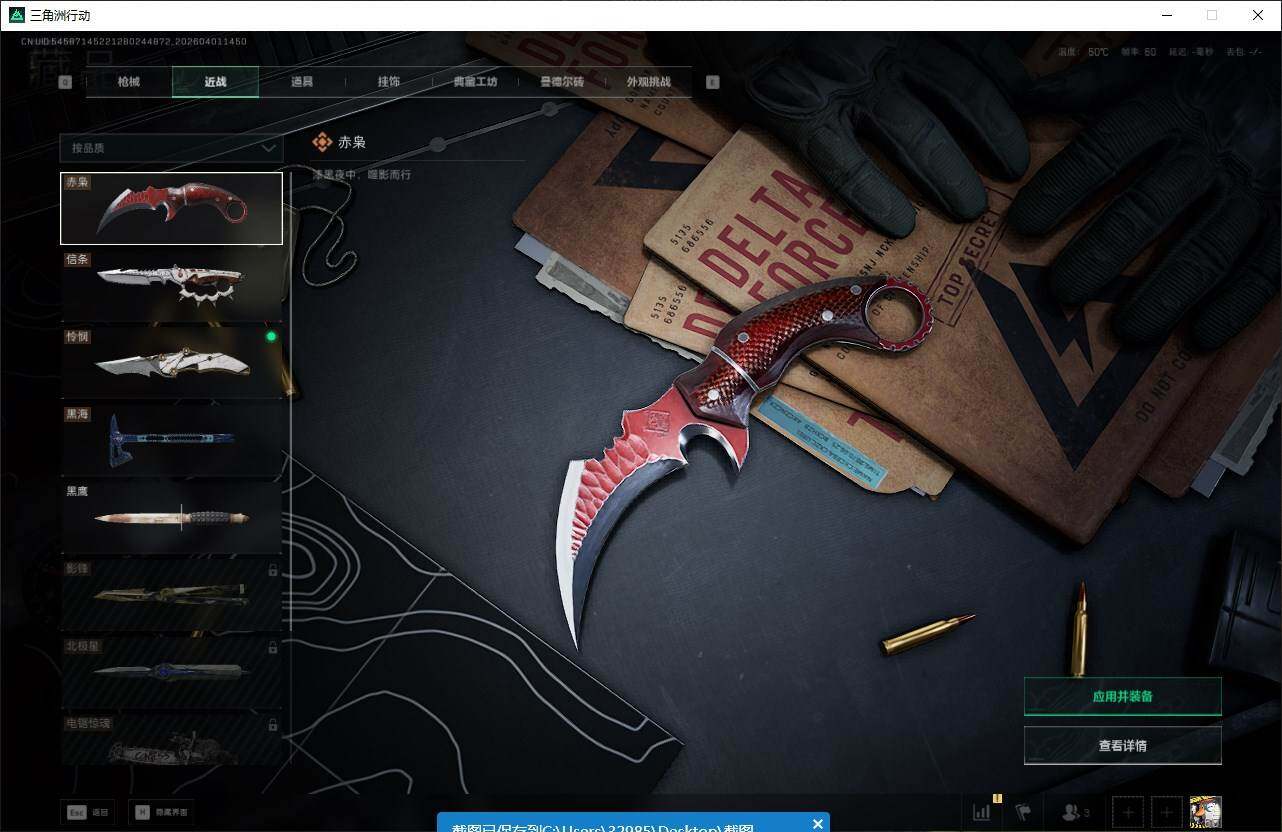Close the screenshot saved notification

(817, 824)
